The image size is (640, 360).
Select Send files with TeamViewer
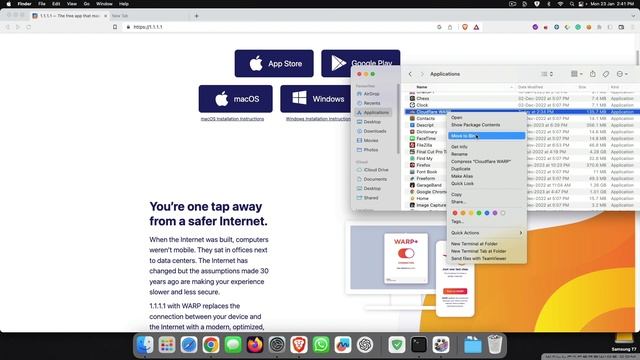pos(478,258)
